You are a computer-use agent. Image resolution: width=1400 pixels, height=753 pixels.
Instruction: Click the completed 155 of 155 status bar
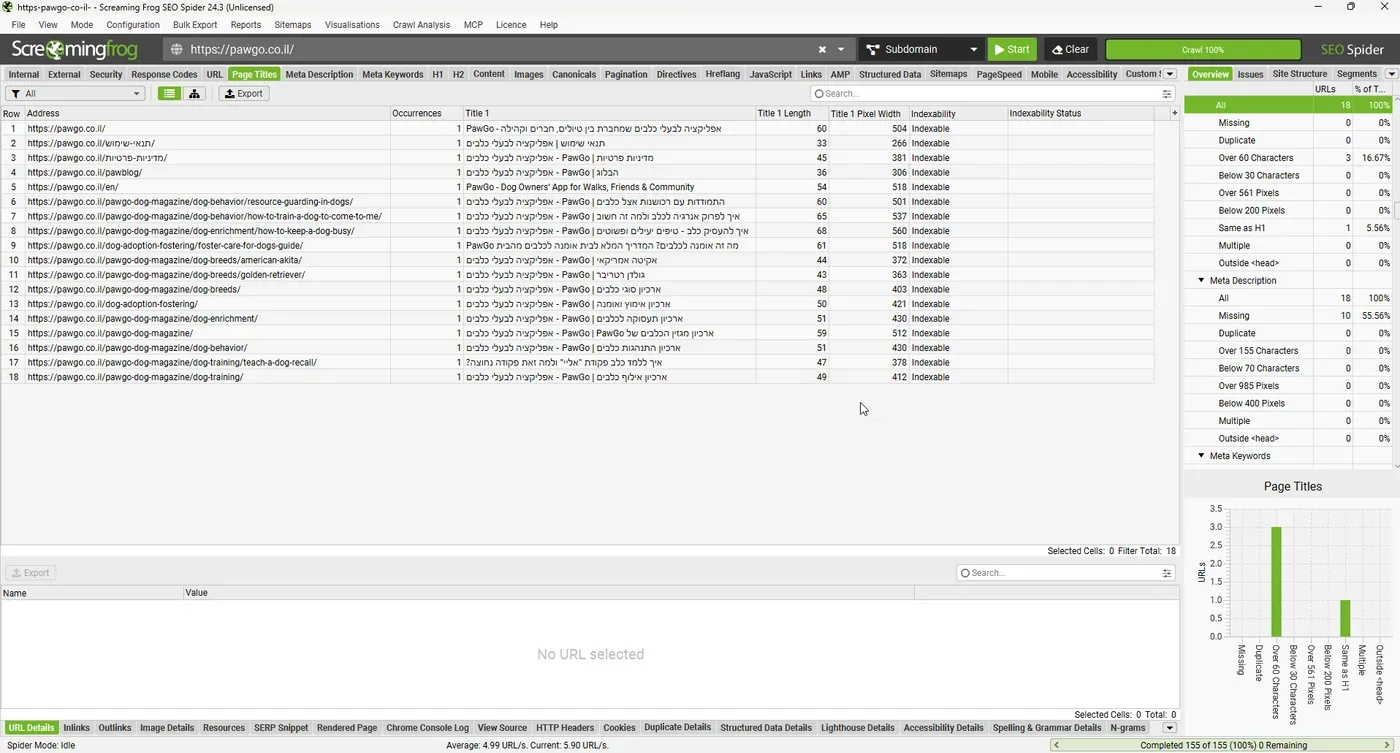click(x=1223, y=745)
